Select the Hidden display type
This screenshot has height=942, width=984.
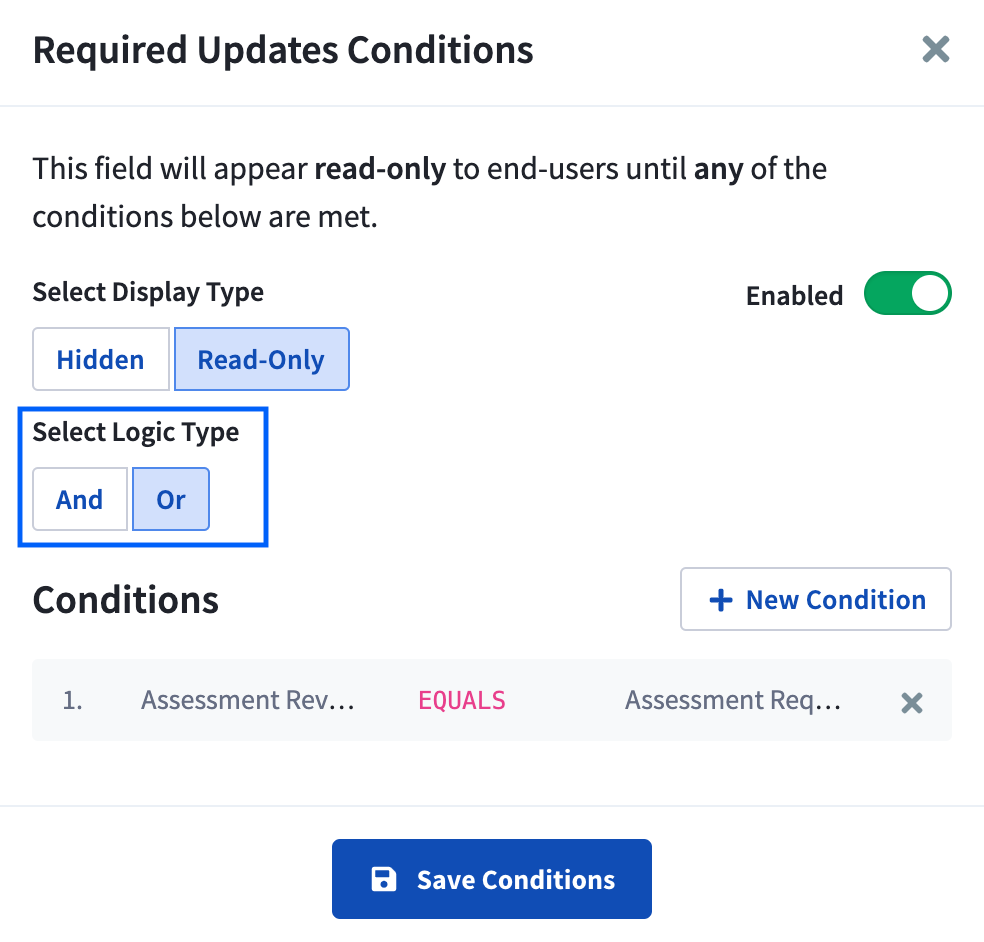tap(100, 360)
